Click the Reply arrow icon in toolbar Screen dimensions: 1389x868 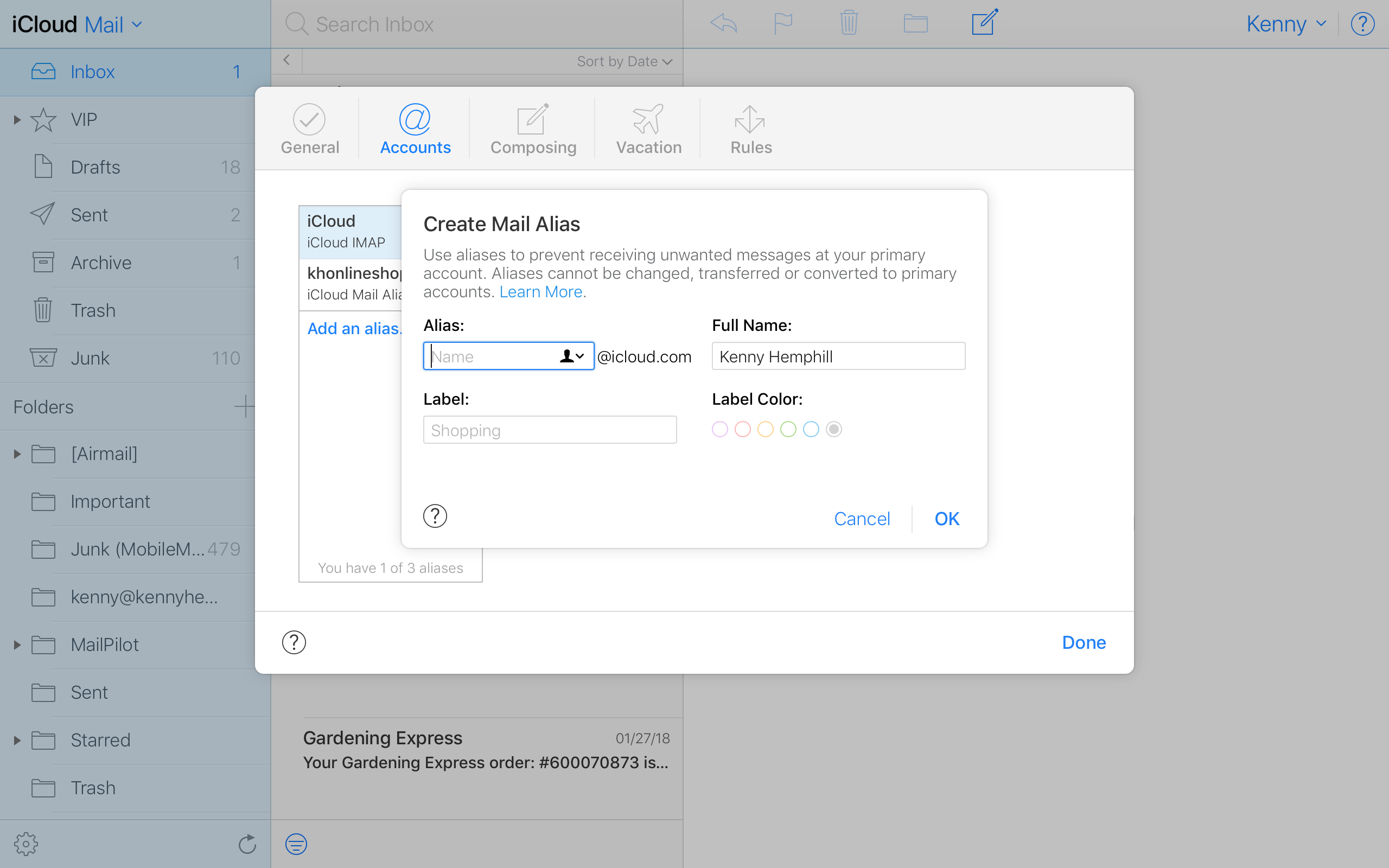(723, 23)
